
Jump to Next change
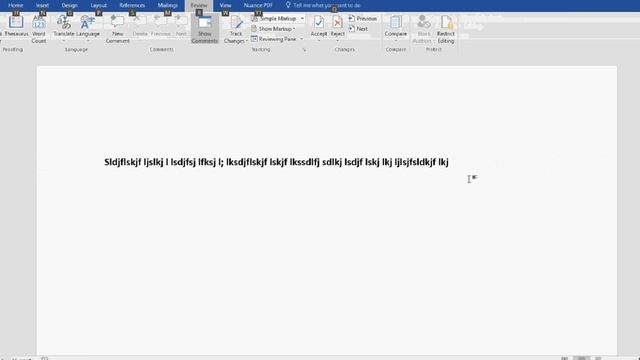[358, 29]
